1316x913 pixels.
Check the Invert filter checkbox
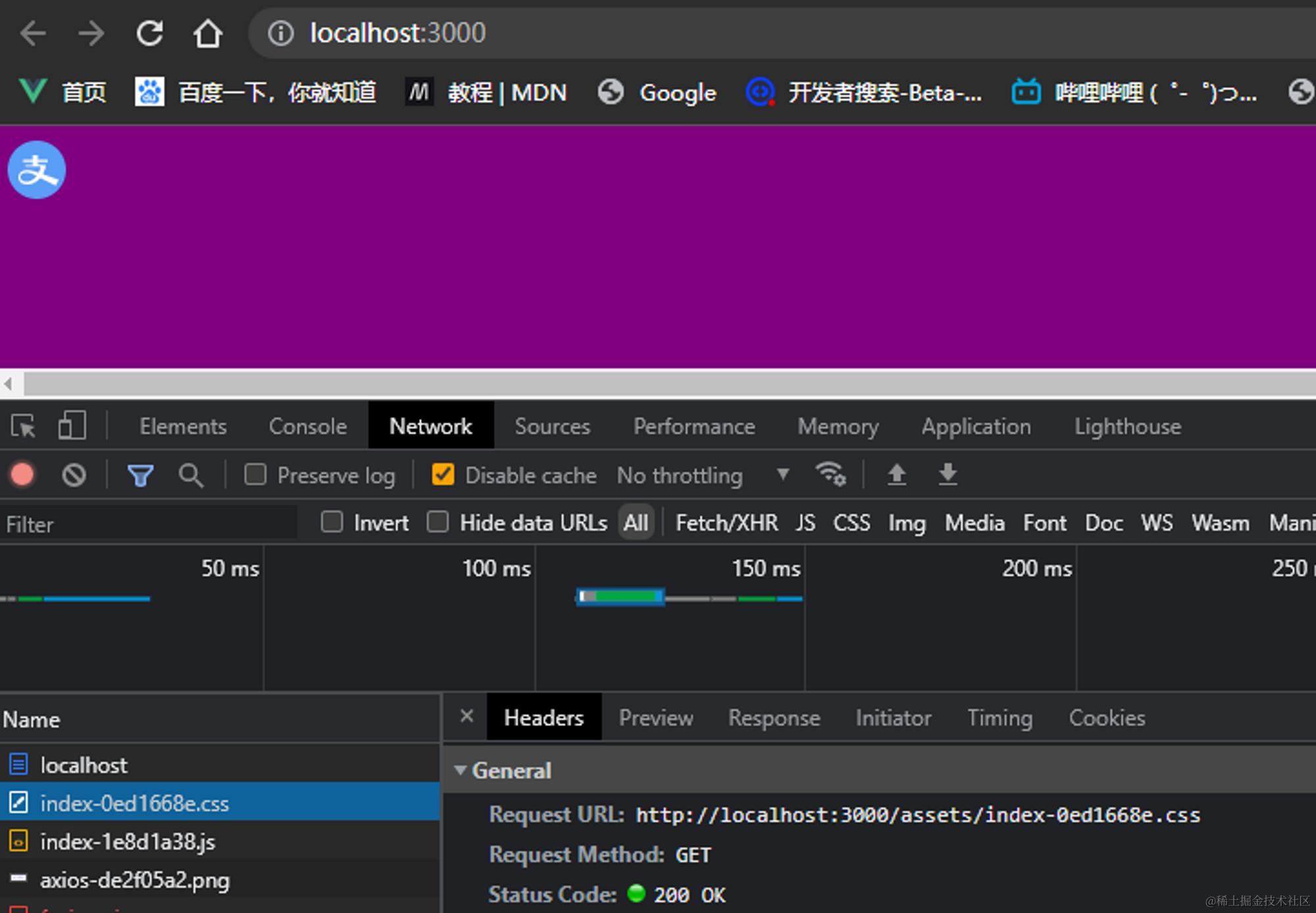click(332, 522)
